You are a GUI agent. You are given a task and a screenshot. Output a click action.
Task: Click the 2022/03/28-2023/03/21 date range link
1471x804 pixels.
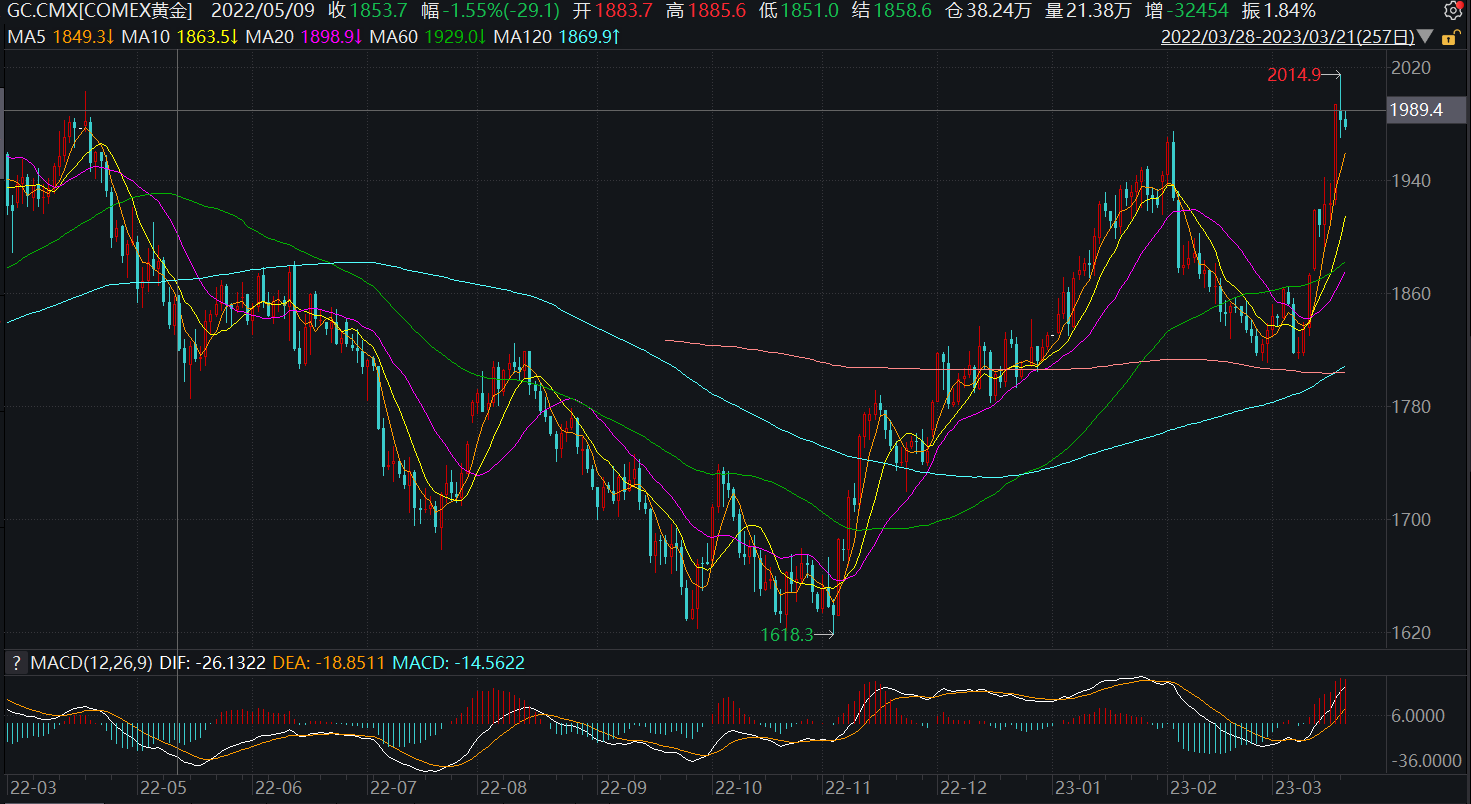1287,38
